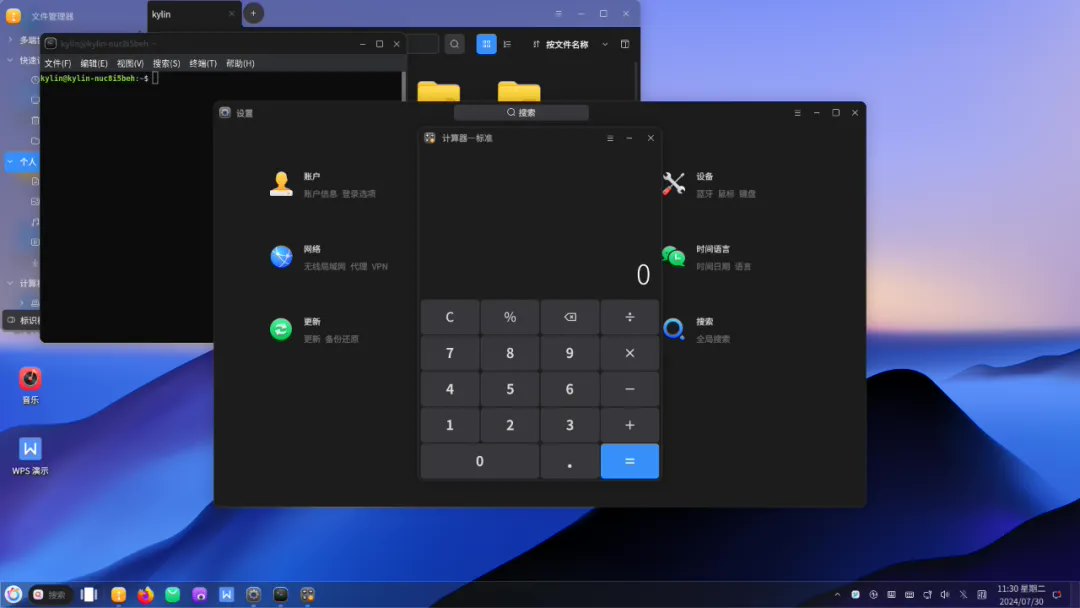Click the settings window search field
1080x608 pixels.
tap(521, 112)
